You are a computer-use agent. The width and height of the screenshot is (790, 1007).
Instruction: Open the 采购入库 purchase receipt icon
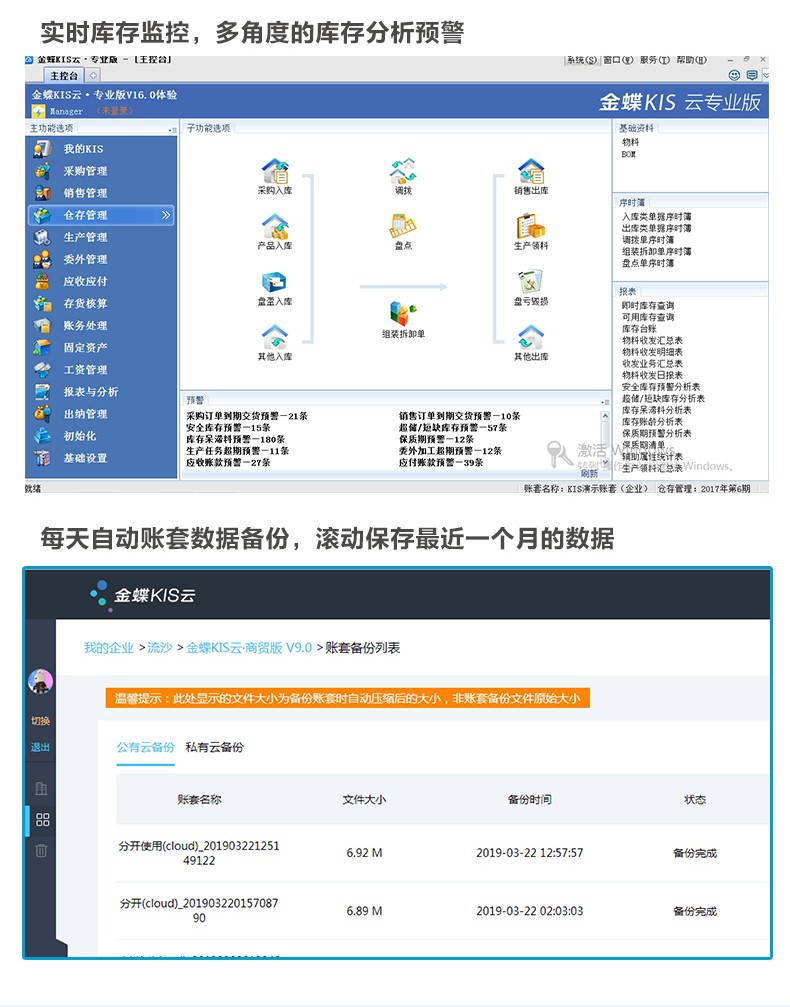(275, 171)
